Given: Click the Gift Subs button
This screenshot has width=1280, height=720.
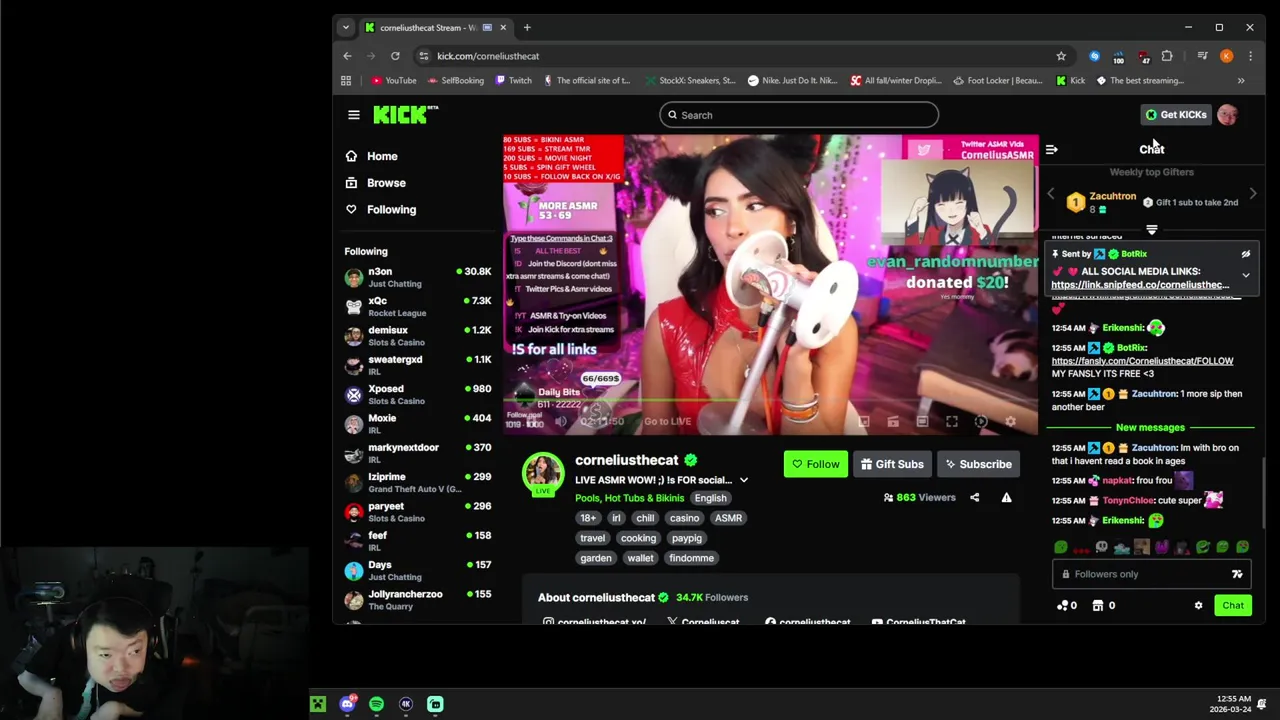Looking at the screenshot, I should [892, 464].
